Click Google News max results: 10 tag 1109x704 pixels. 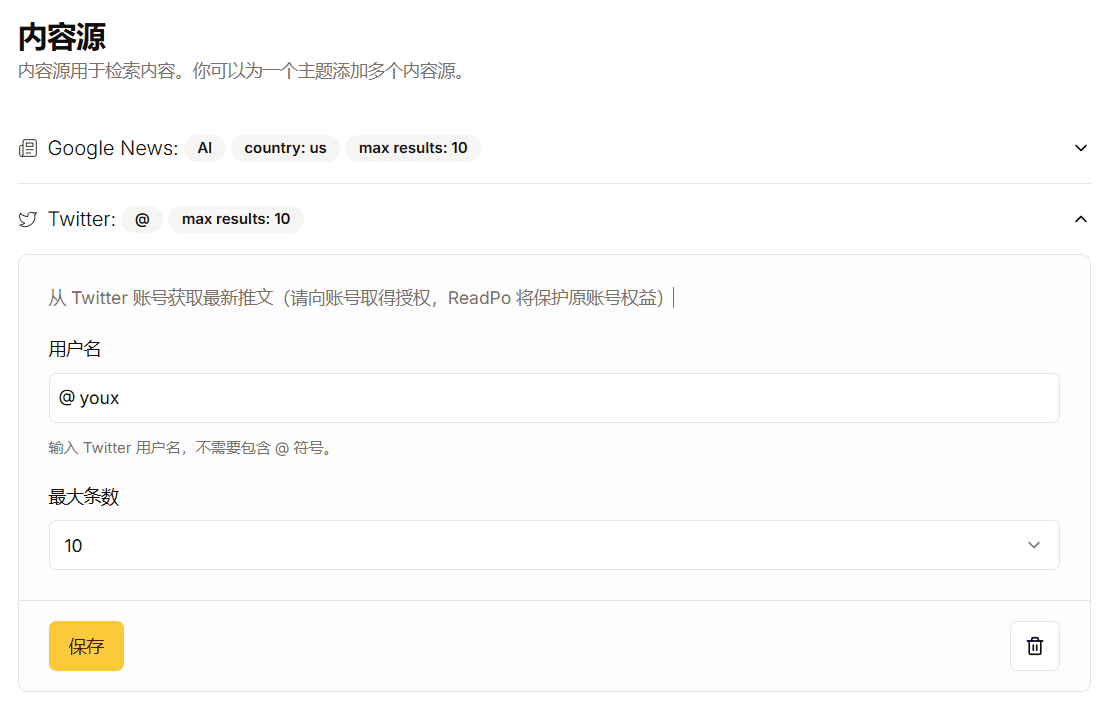[413, 148]
